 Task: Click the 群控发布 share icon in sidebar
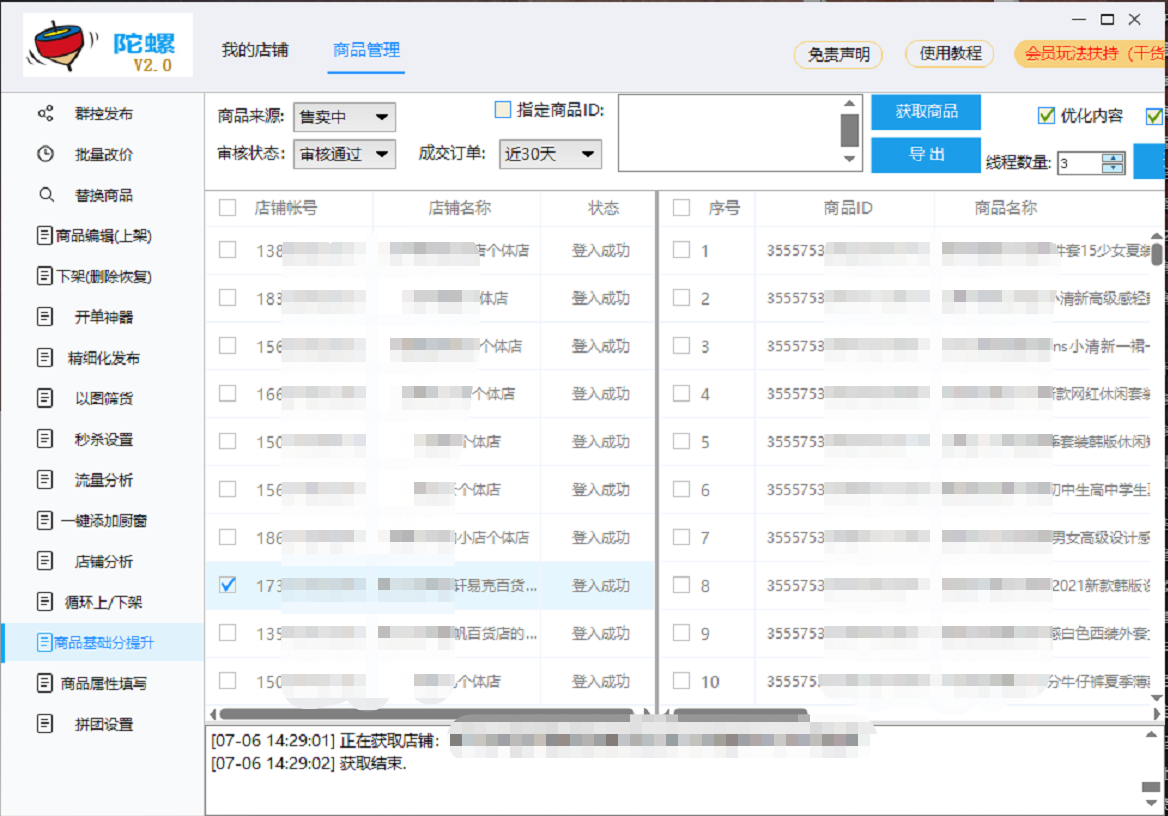click(45, 114)
